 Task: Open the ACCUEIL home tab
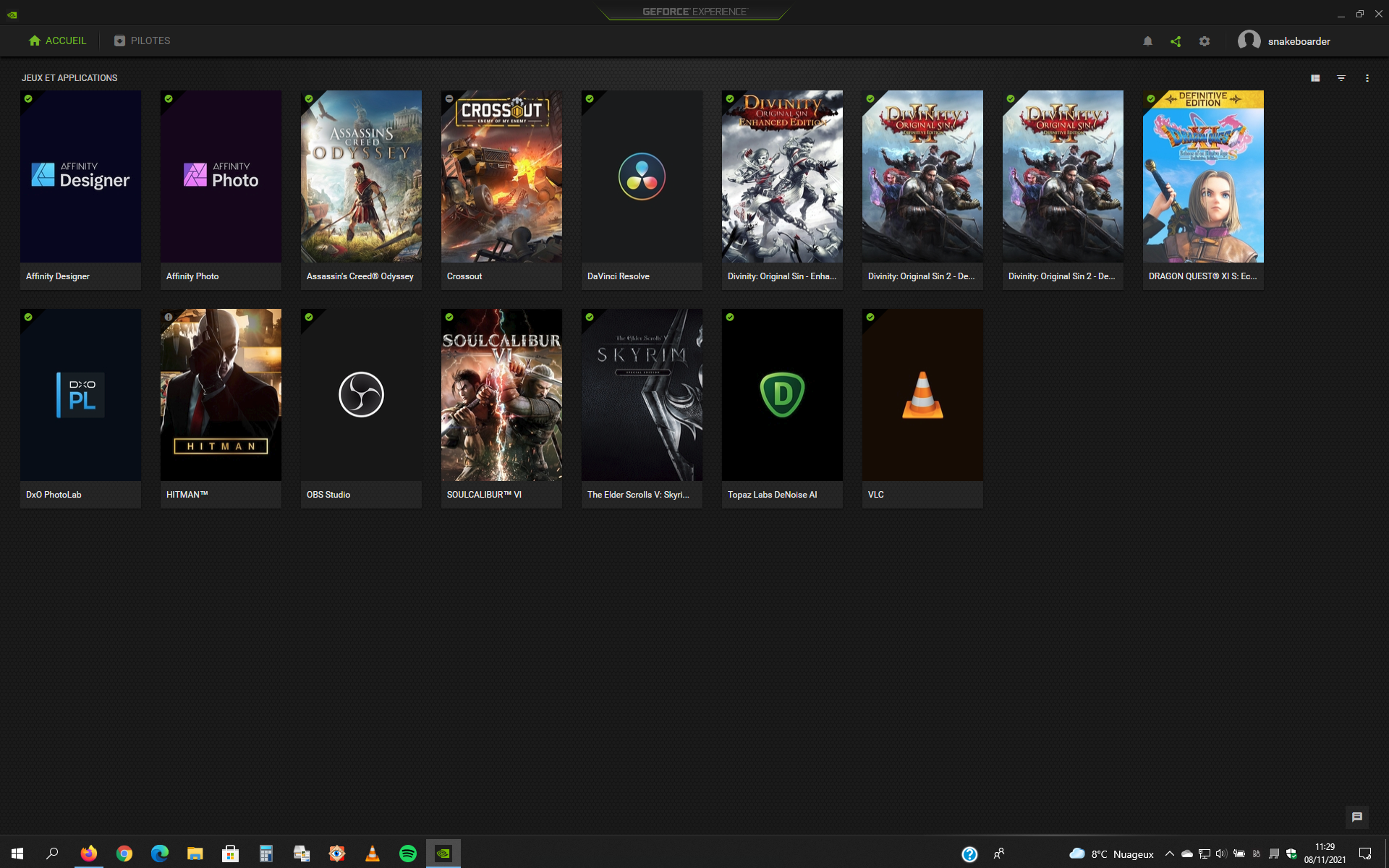pos(57,41)
